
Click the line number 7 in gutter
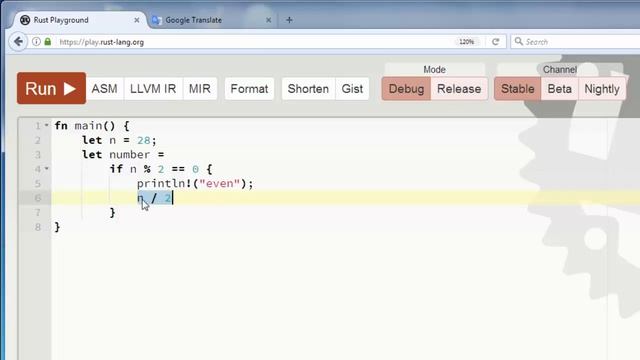click(x=38, y=213)
